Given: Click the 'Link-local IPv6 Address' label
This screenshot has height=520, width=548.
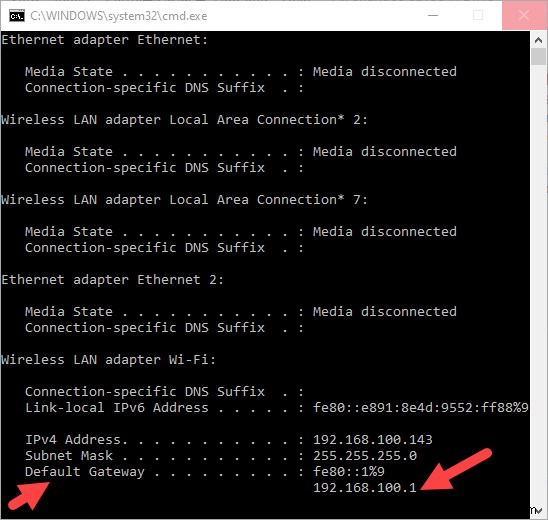Looking at the screenshot, I should (x=116, y=408).
